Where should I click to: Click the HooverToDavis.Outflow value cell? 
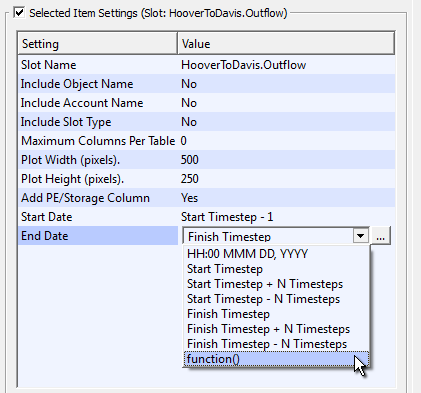coord(287,65)
